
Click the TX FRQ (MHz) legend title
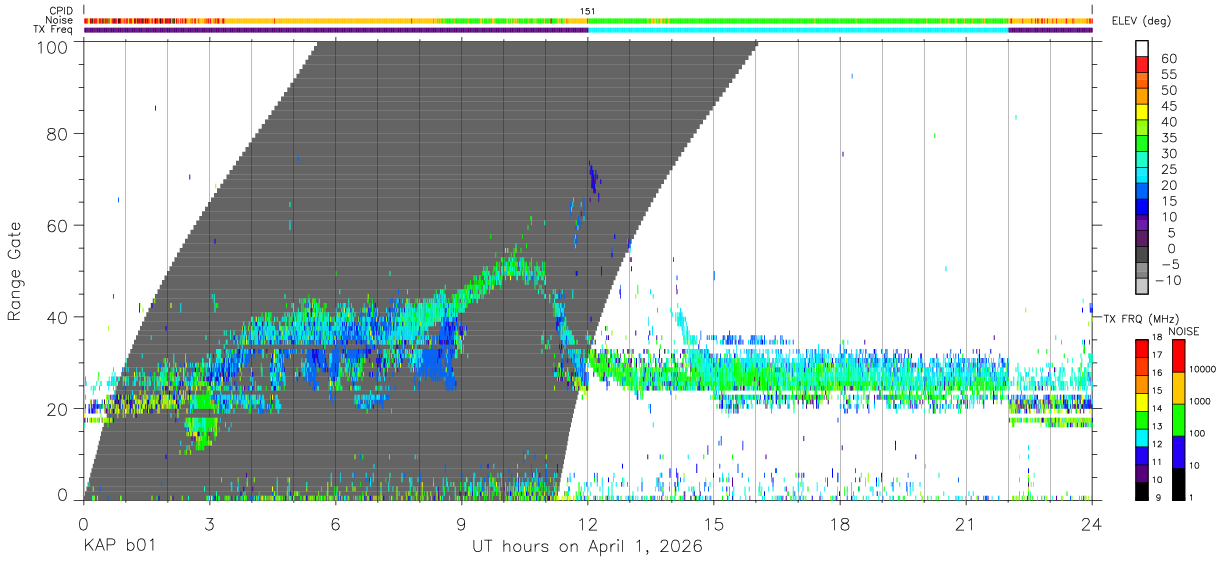(x=1143, y=318)
